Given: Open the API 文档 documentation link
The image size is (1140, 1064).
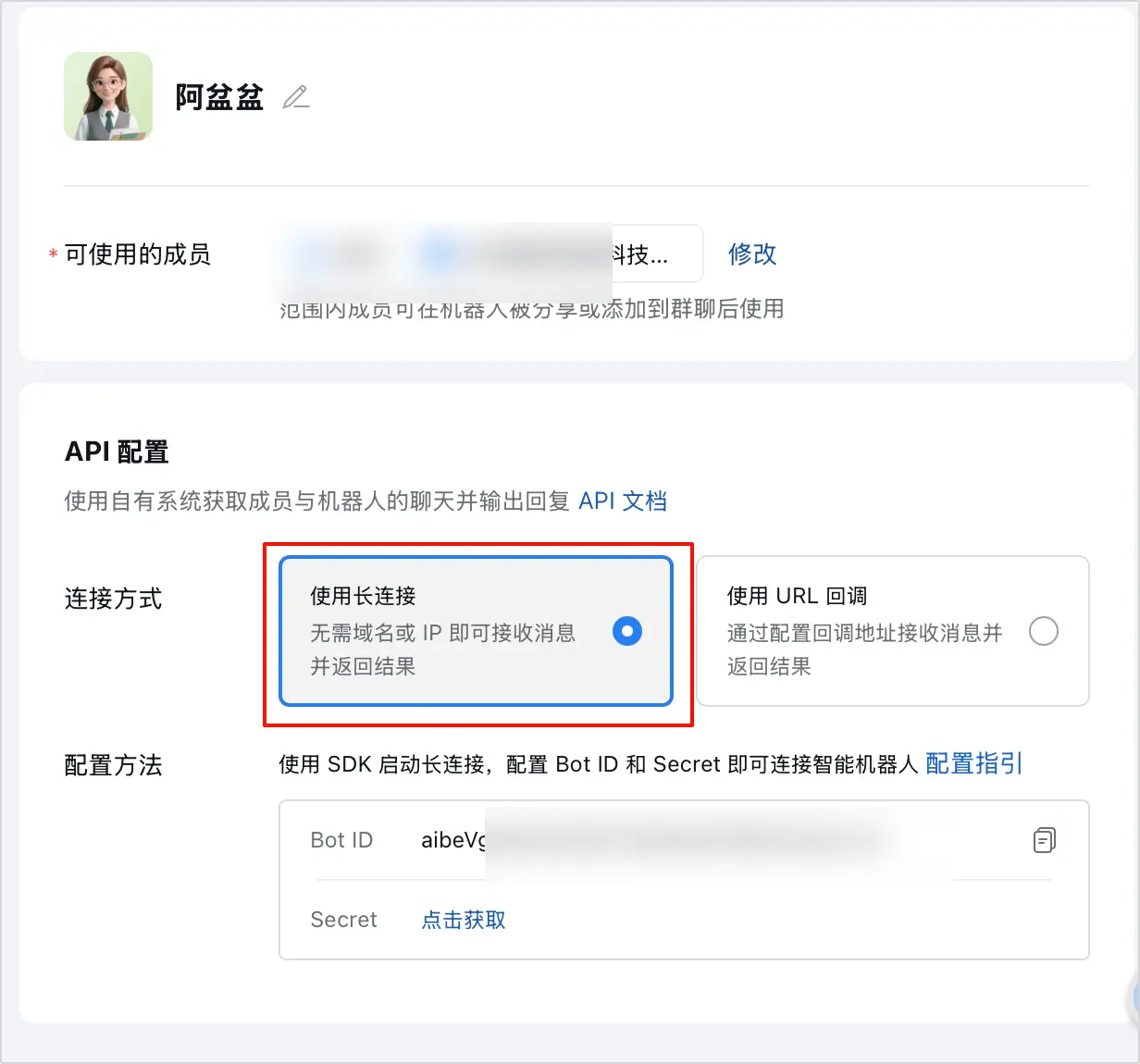Looking at the screenshot, I should click(623, 501).
